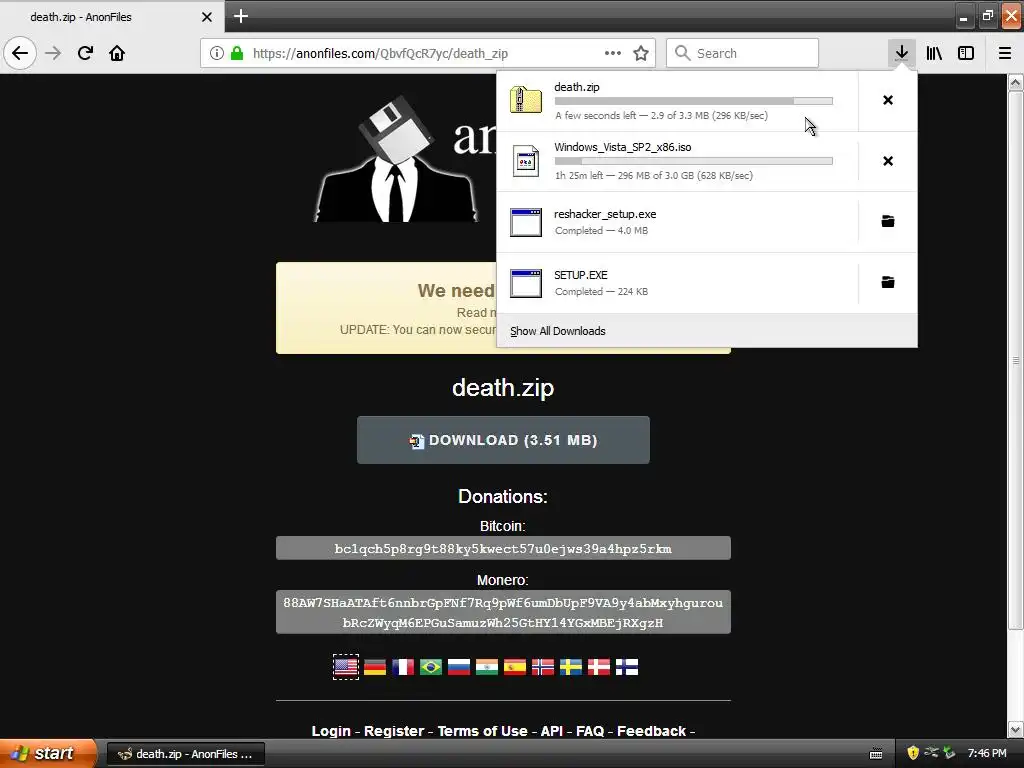Click inside the Search box
1024x768 pixels.
[743, 53]
